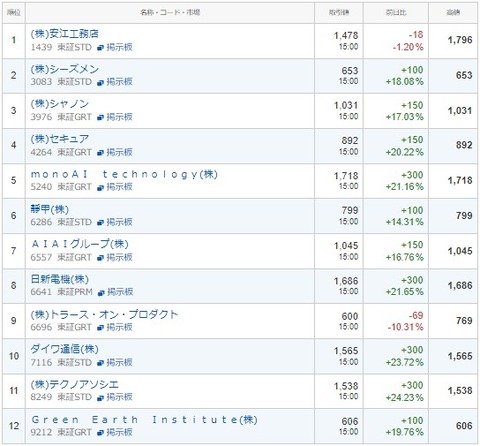Open 掲示板 icon for AIAIグループ
The width and height of the screenshot is (480, 446).
[x=100, y=258]
